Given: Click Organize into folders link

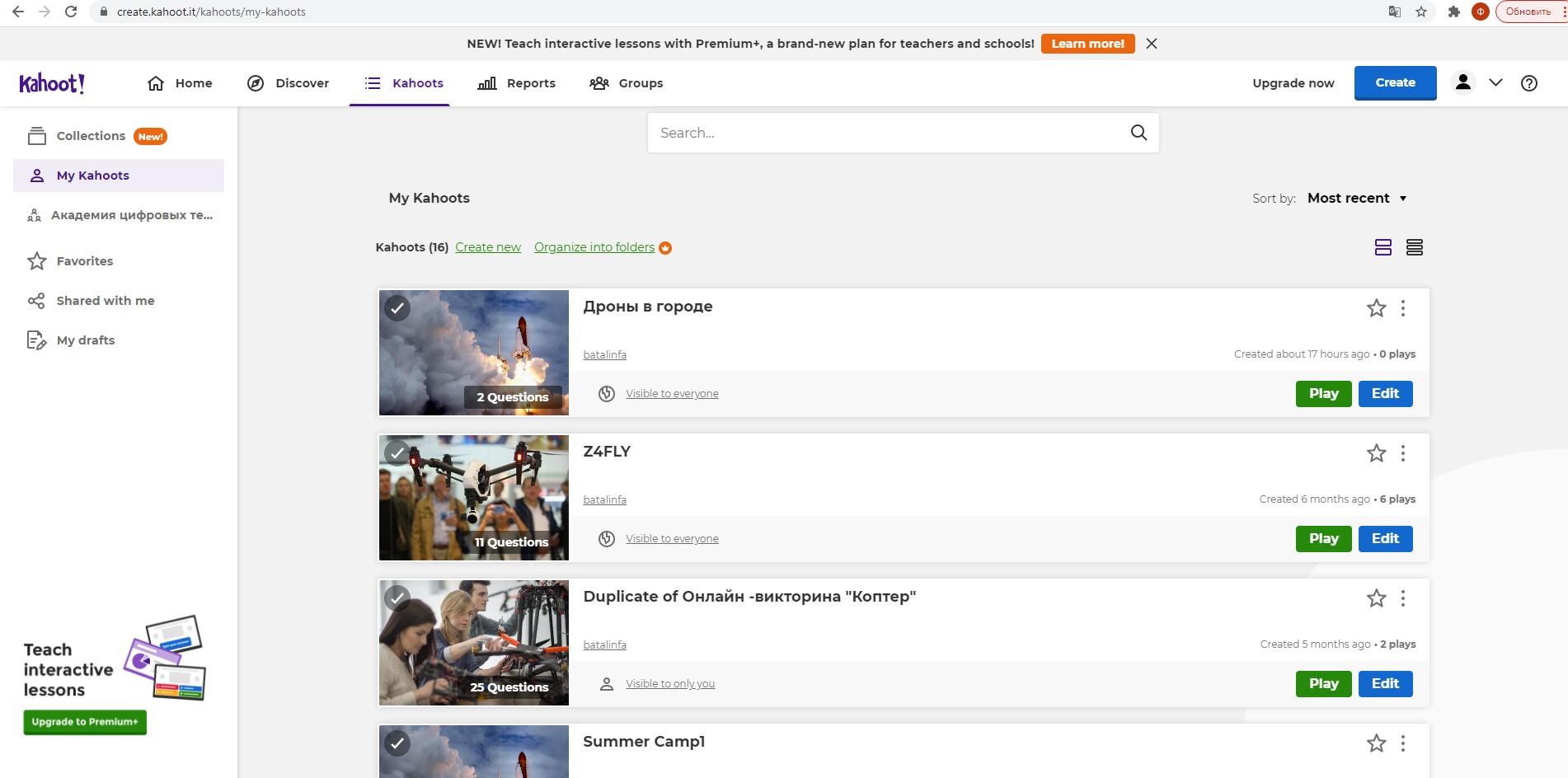Looking at the screenshot, I should coord(594,247).
